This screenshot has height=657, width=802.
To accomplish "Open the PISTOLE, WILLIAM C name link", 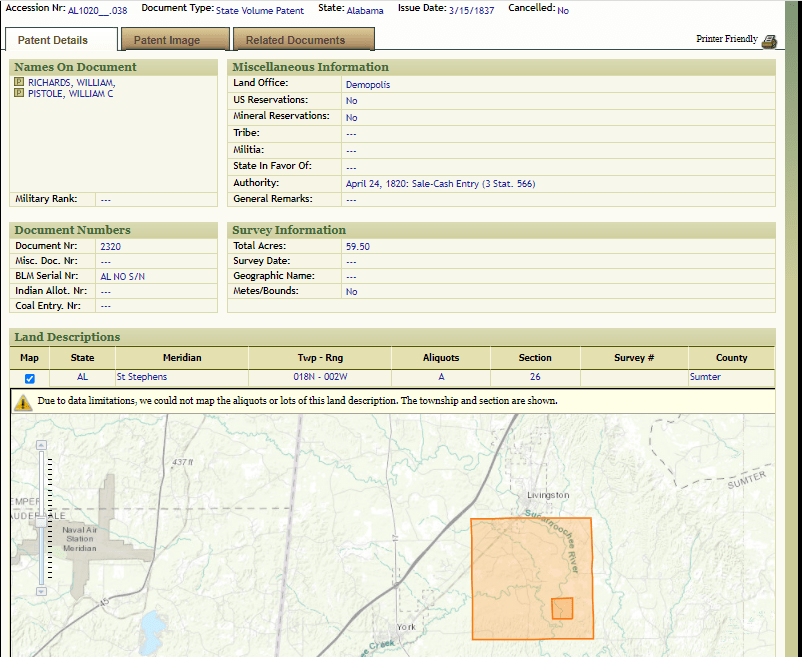I will click(70, 94).
